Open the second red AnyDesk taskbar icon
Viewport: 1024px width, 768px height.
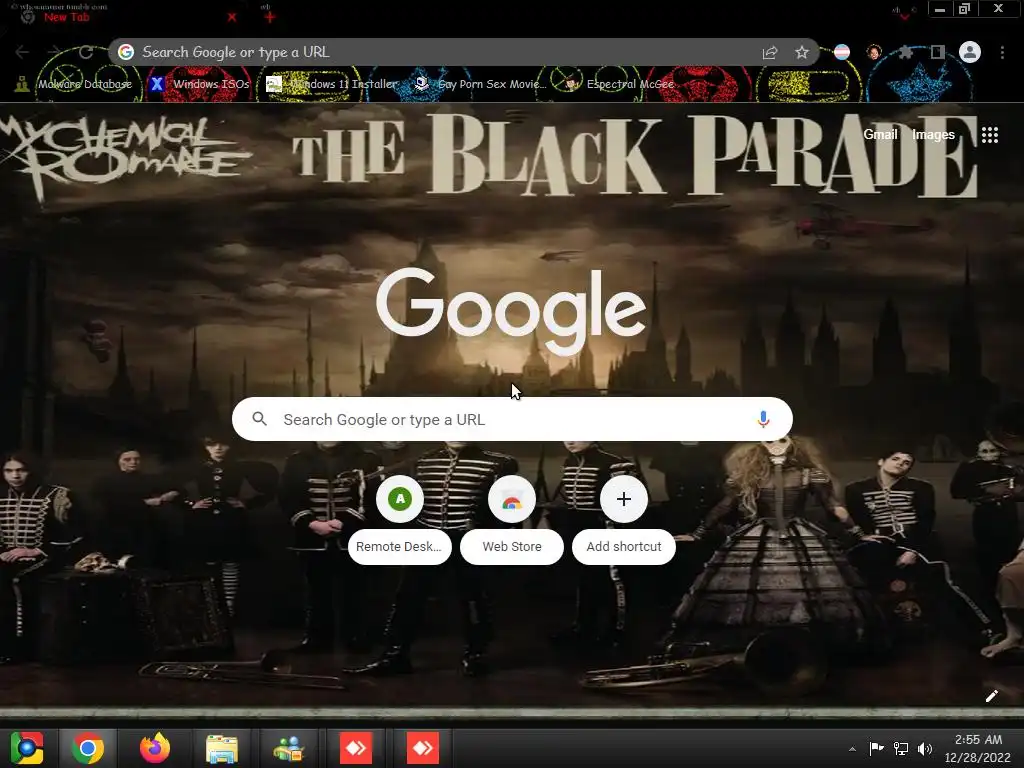pyautogui.click(x=423, y=748)
